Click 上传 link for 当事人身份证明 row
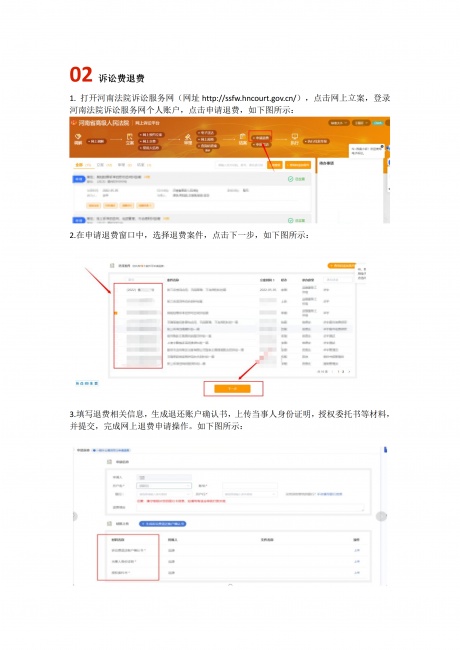460x650 pixels. pyautogui.click(x=356, y=561)
